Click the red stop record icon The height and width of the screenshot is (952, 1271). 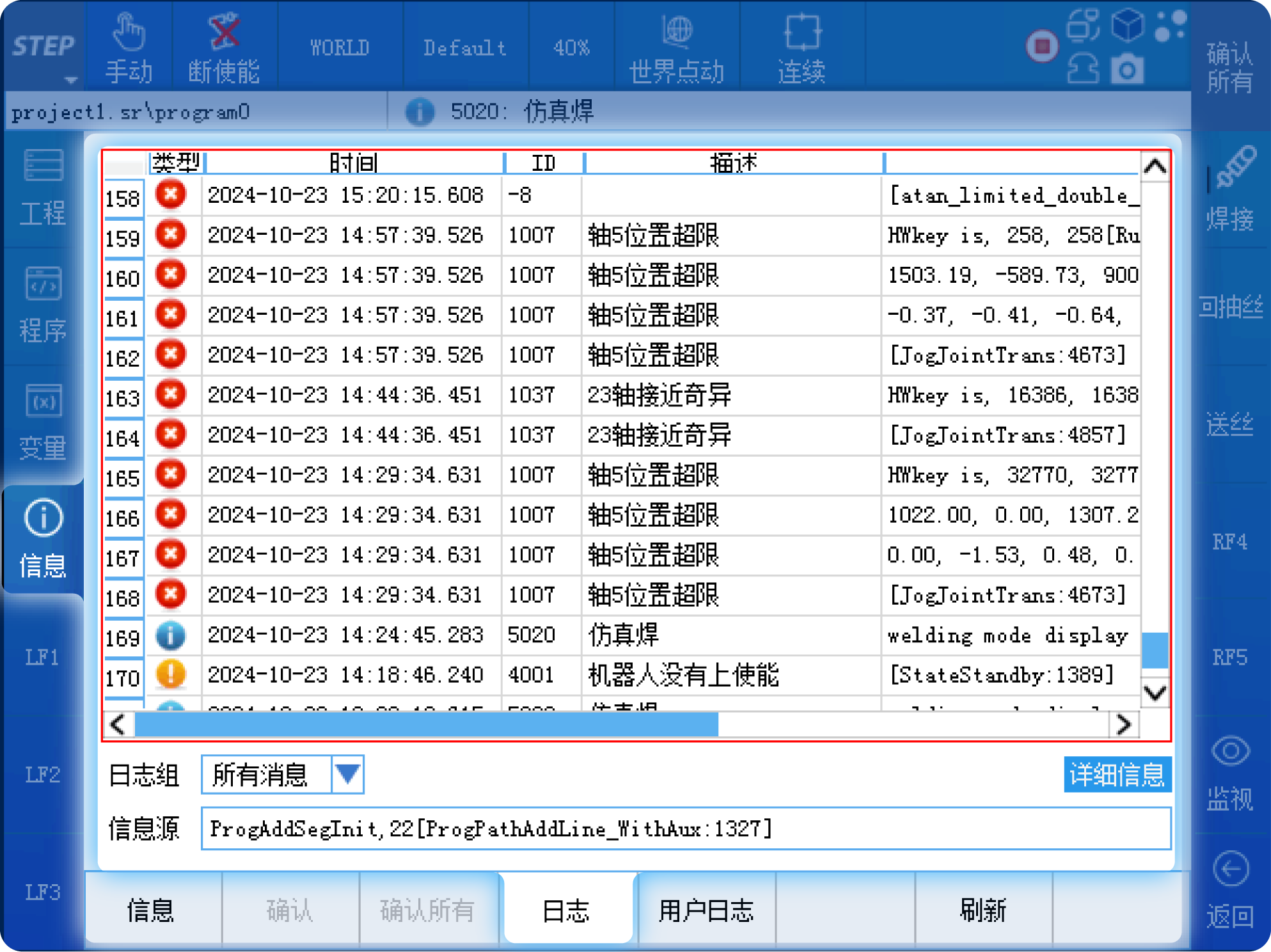(x=1042, y=46)
